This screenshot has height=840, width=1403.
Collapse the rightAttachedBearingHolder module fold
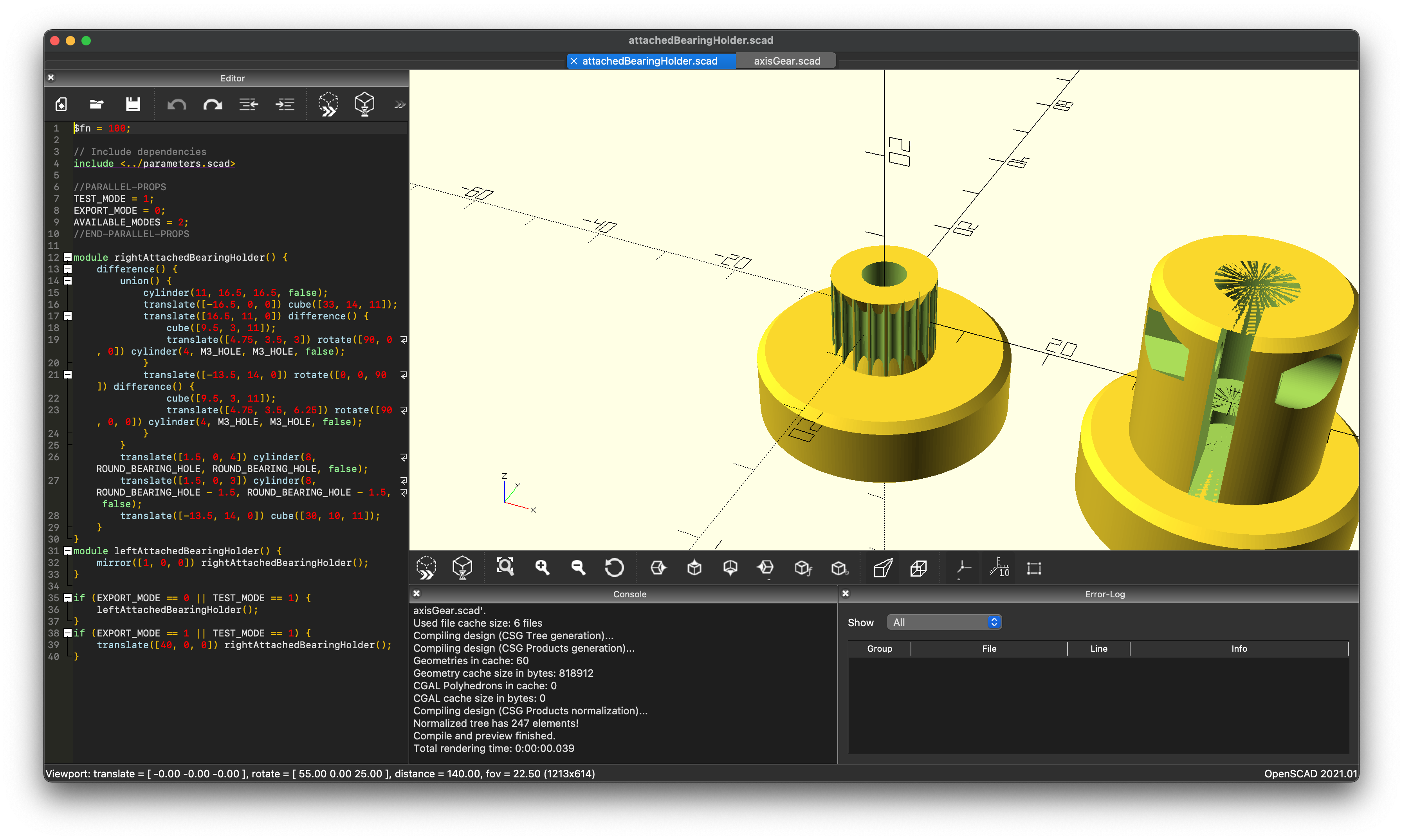click(67, 258)
